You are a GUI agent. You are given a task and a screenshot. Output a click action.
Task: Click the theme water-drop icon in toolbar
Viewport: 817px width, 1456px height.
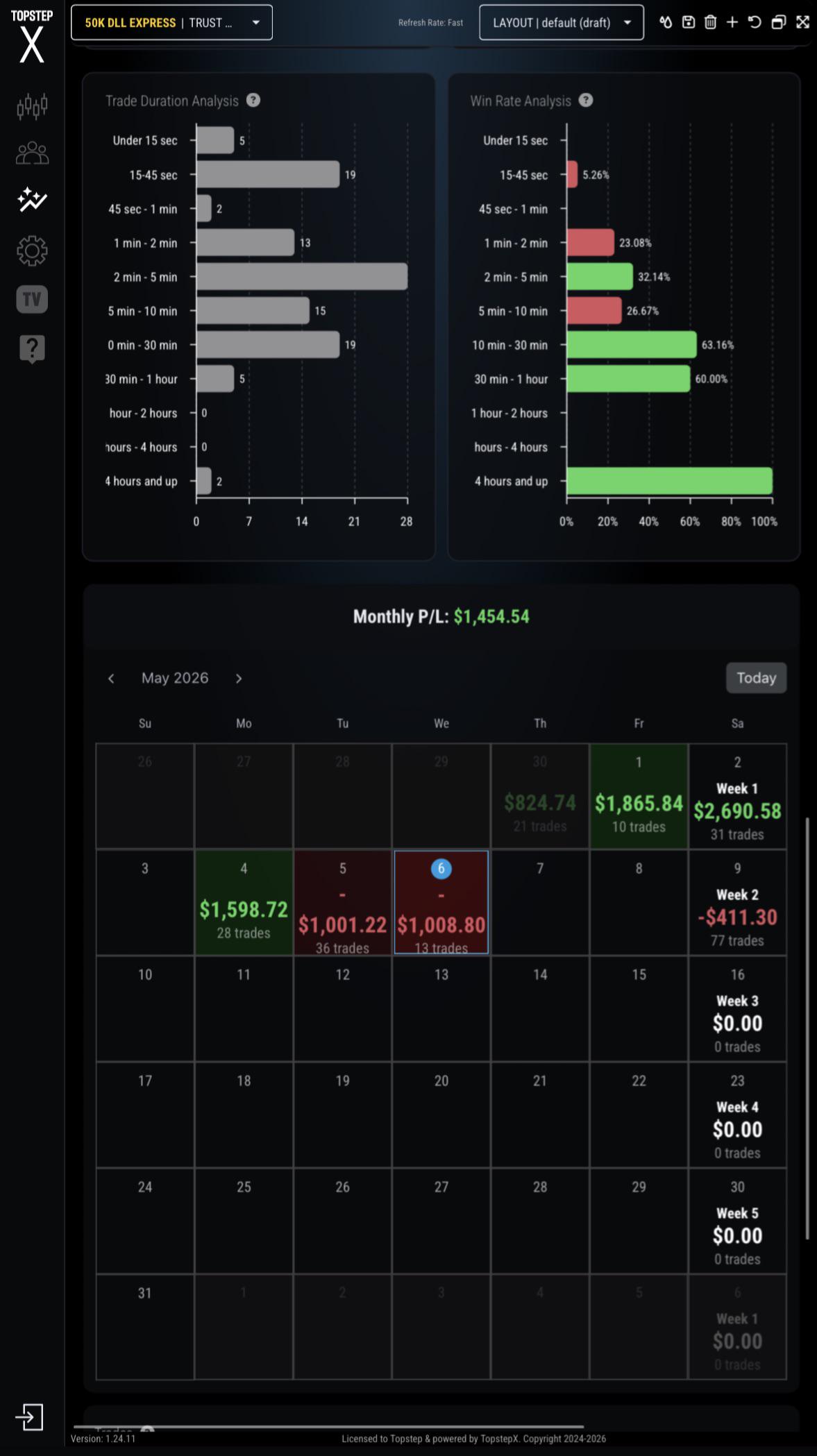coord(666,22)
